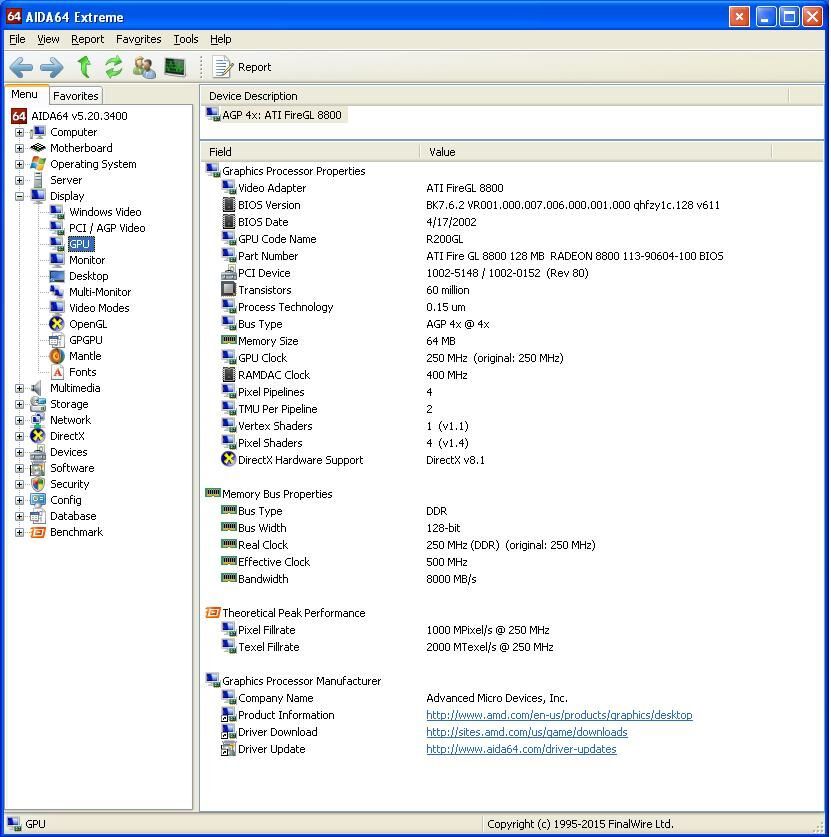Open the Tools menu
Screen dimensions: 831x837
(185, 39)
